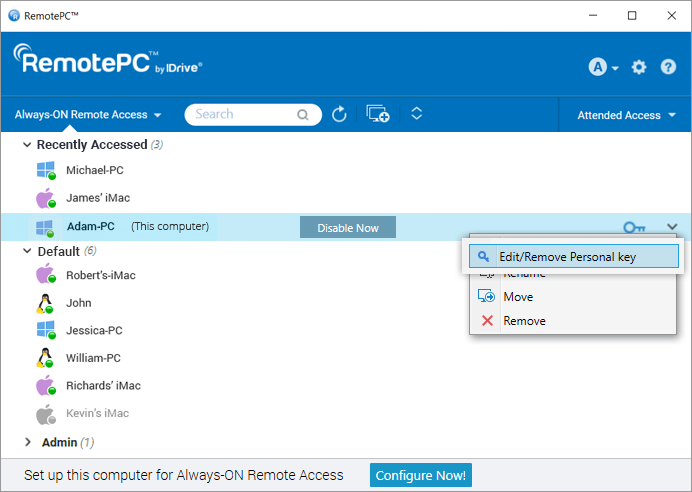Click Richards' iMac Apple icon
Image resolution: width=692 pixels, height=492 pixels.
point(46,386)
